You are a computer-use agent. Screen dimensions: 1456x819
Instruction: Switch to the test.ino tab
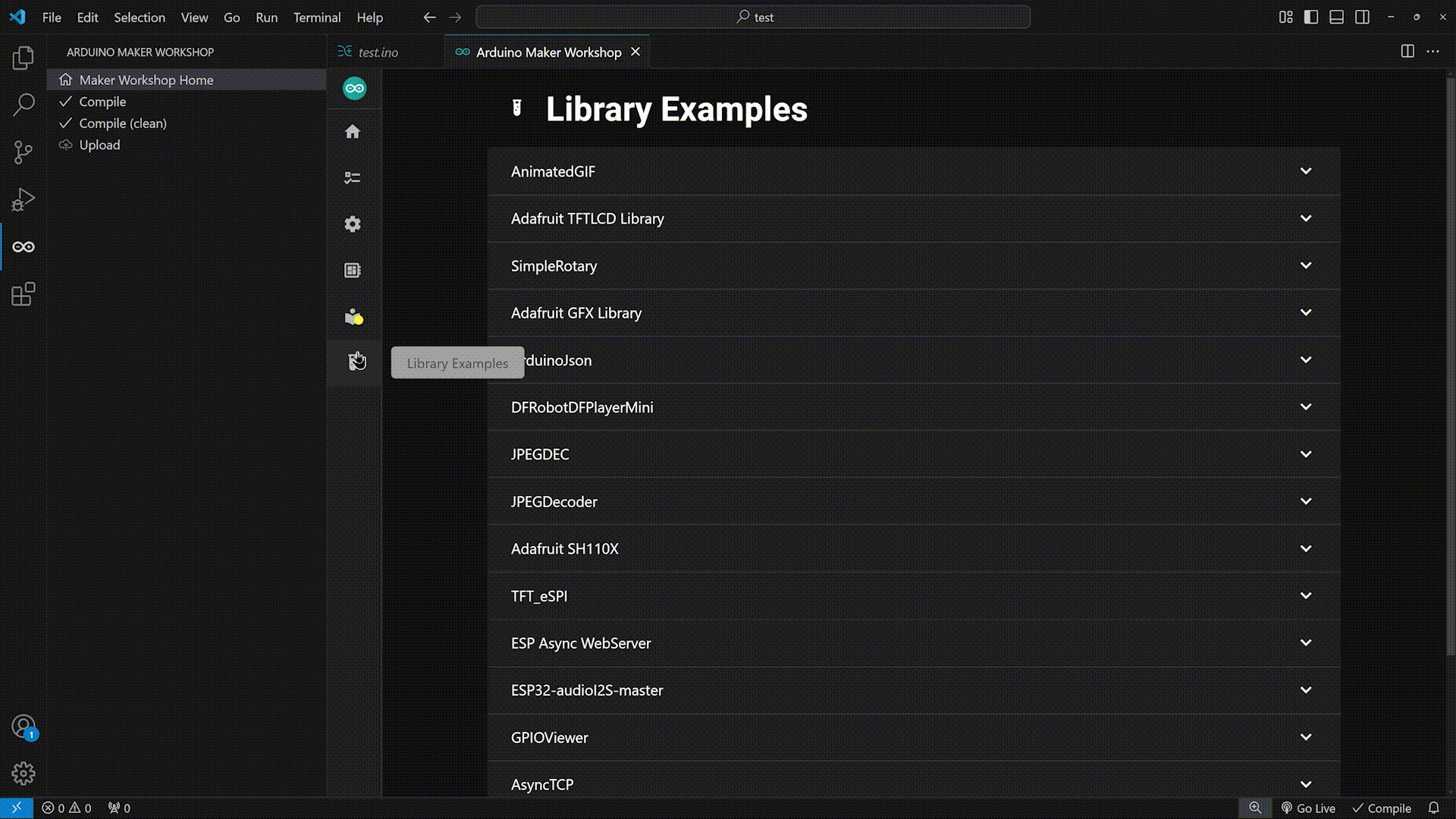tap(378, 52)
